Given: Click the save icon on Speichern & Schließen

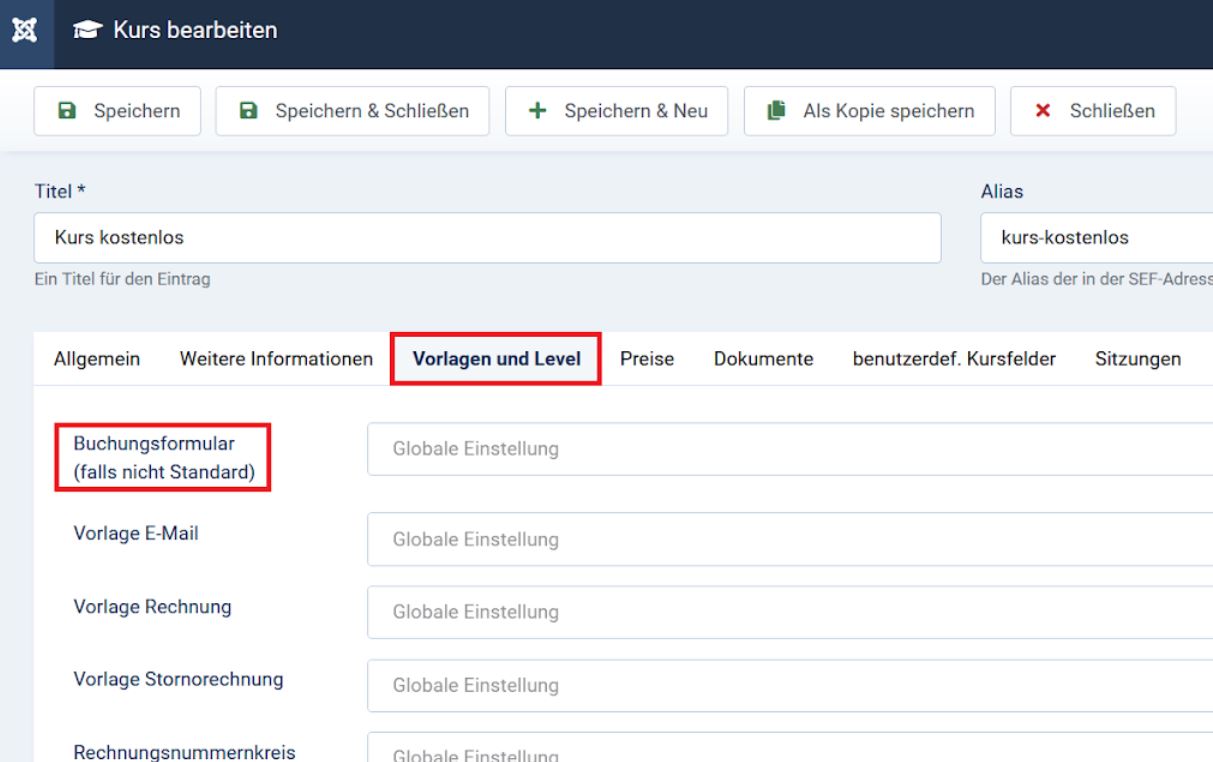Looking at the screenshot, I should click(250, 111).
